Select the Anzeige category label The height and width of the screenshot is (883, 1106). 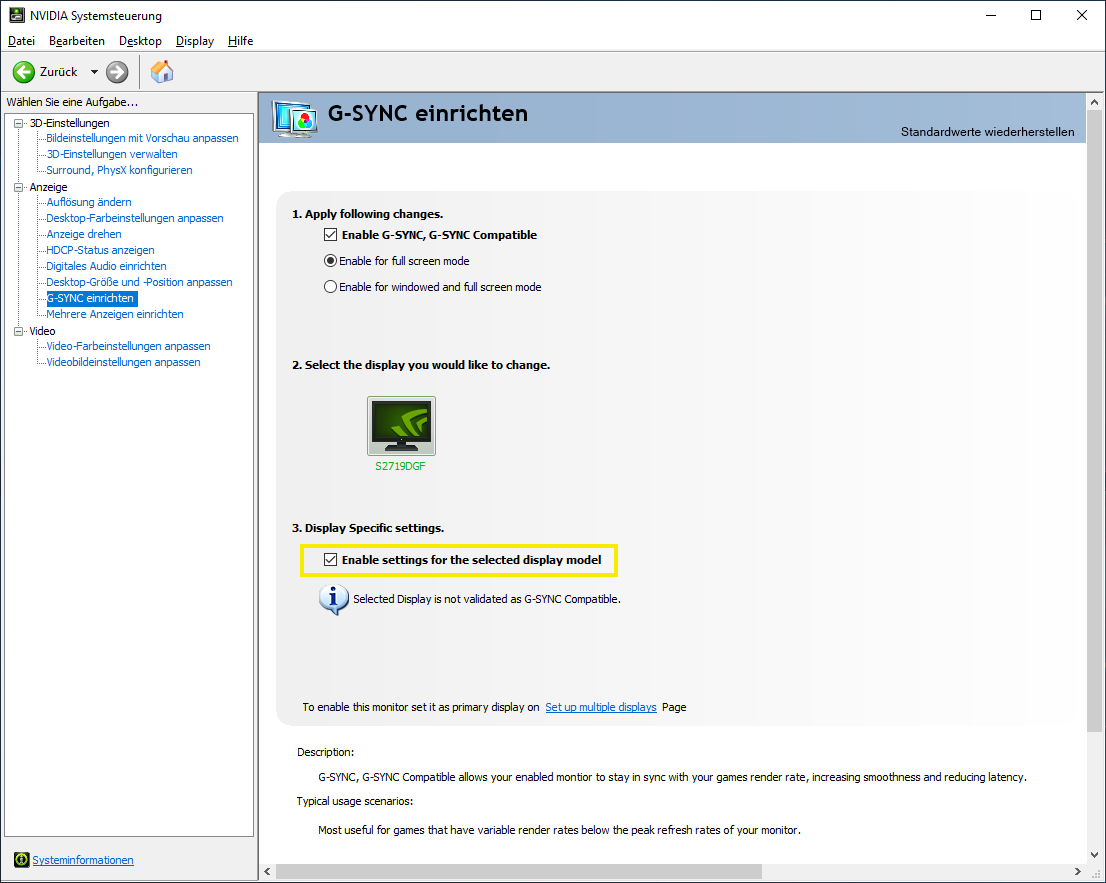49,188
